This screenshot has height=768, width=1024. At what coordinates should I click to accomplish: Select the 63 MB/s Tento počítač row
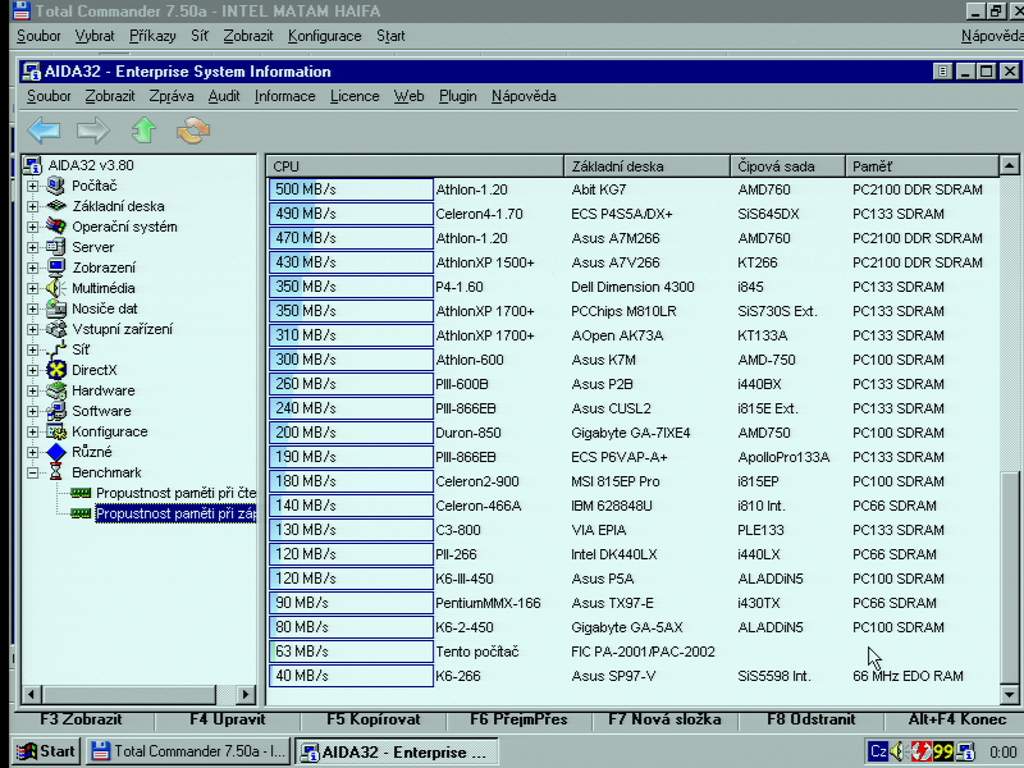pos(632,651)
